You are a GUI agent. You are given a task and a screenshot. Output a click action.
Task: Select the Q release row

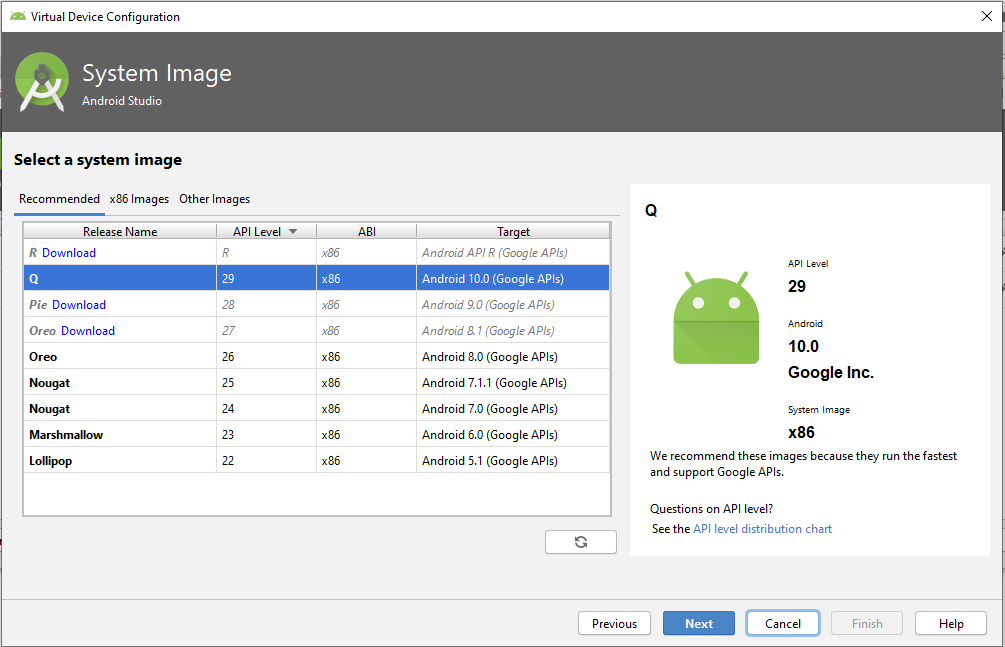point(317,279)
